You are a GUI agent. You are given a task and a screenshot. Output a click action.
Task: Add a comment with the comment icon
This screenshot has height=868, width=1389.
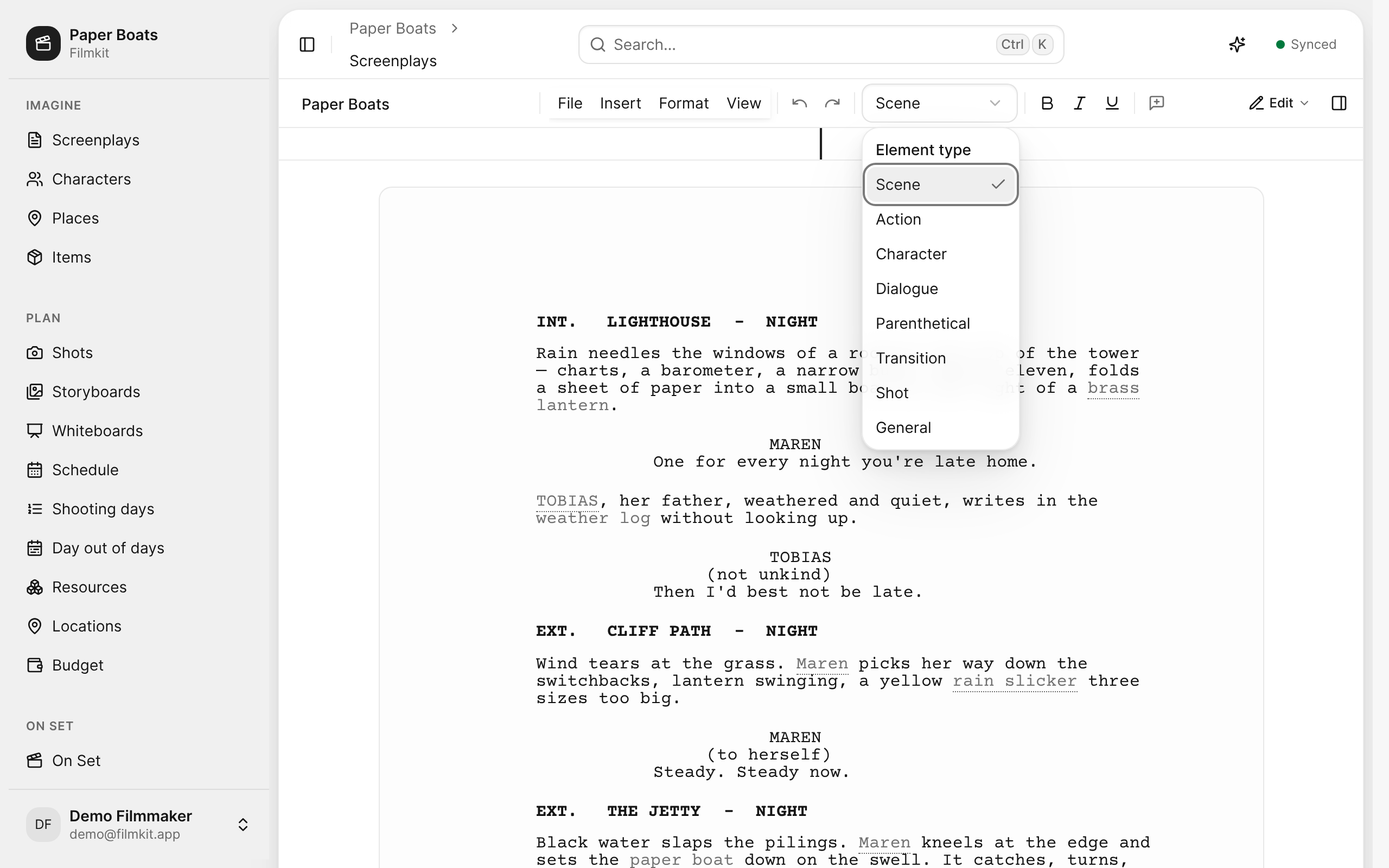pos(1157,103)
